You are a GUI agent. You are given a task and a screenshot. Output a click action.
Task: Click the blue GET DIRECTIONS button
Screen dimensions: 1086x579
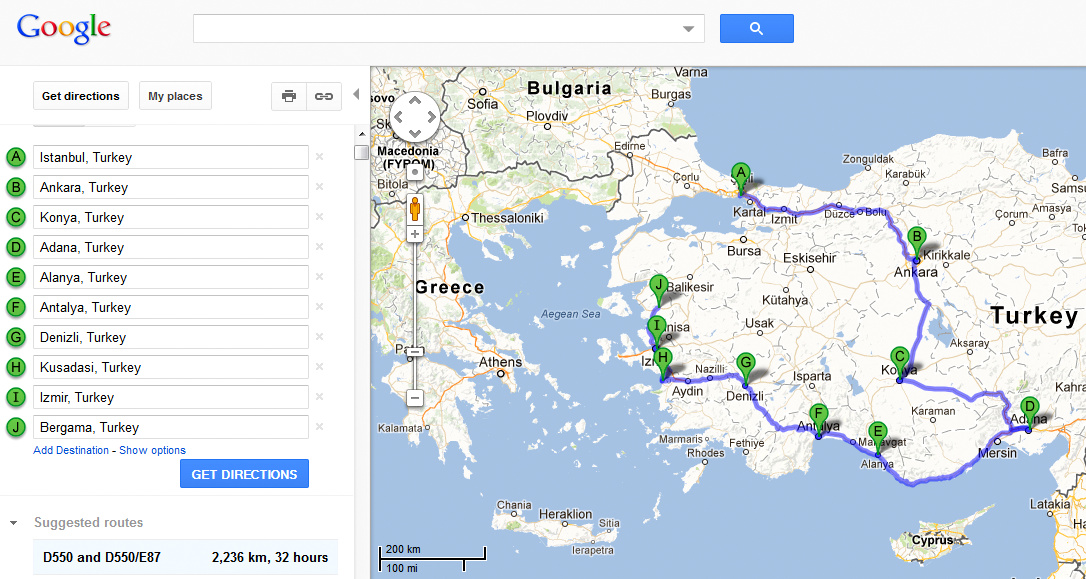[x=244, y=474]
